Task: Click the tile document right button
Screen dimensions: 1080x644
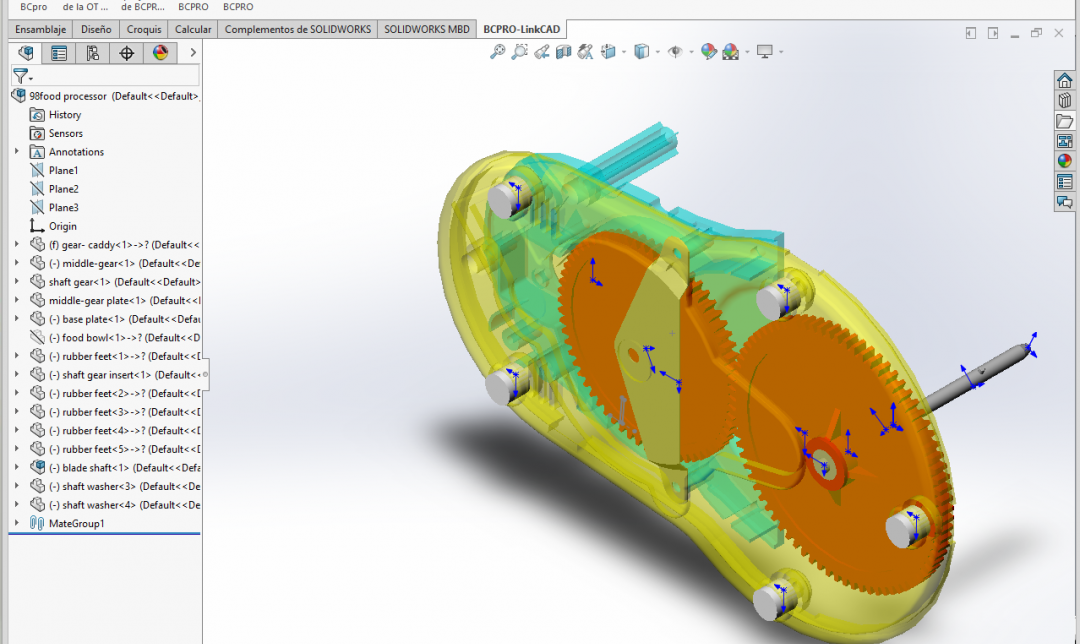Action: click(x=993, y=33)
